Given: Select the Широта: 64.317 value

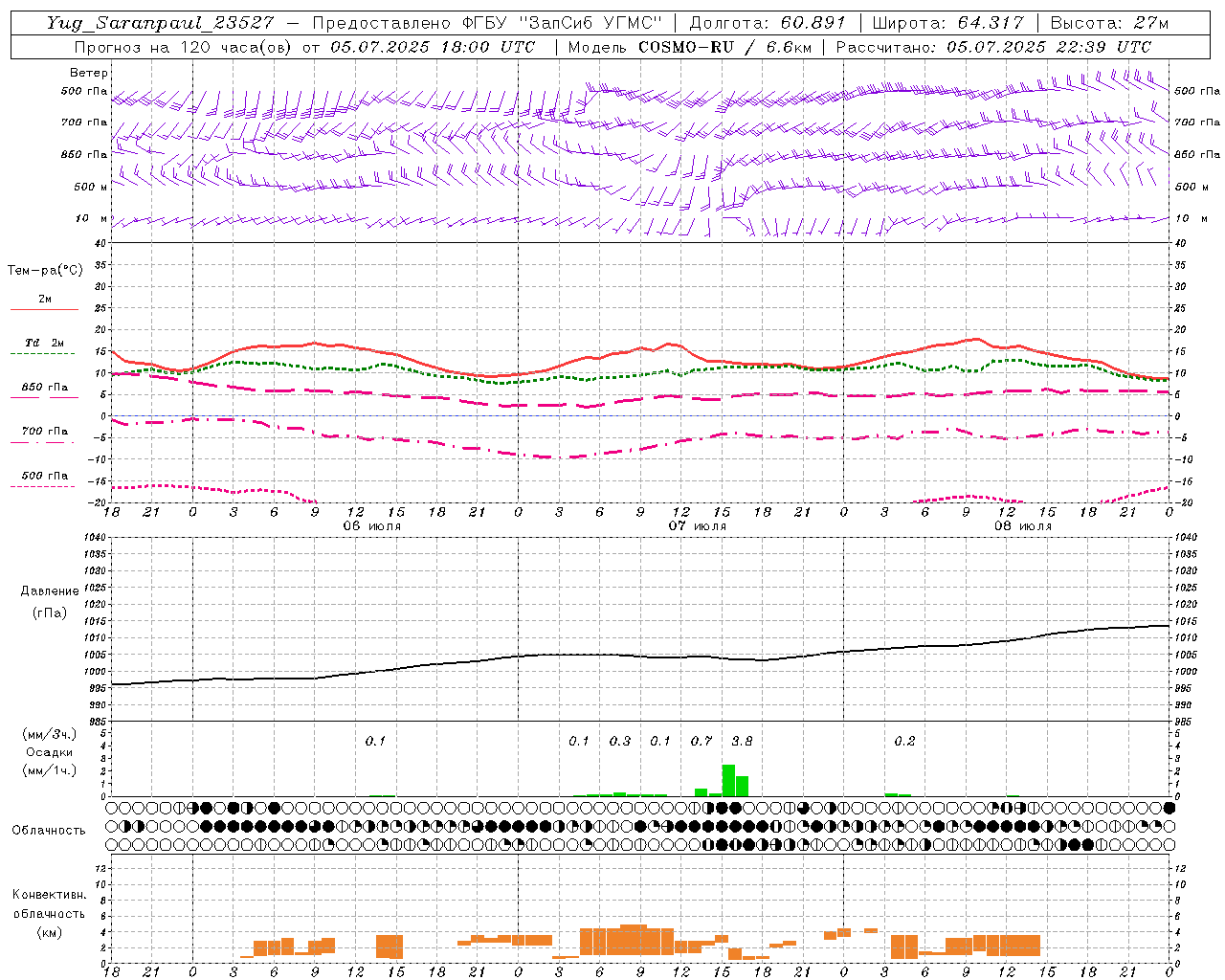Looking at the screenshot, I should click(x=947, y=23).
